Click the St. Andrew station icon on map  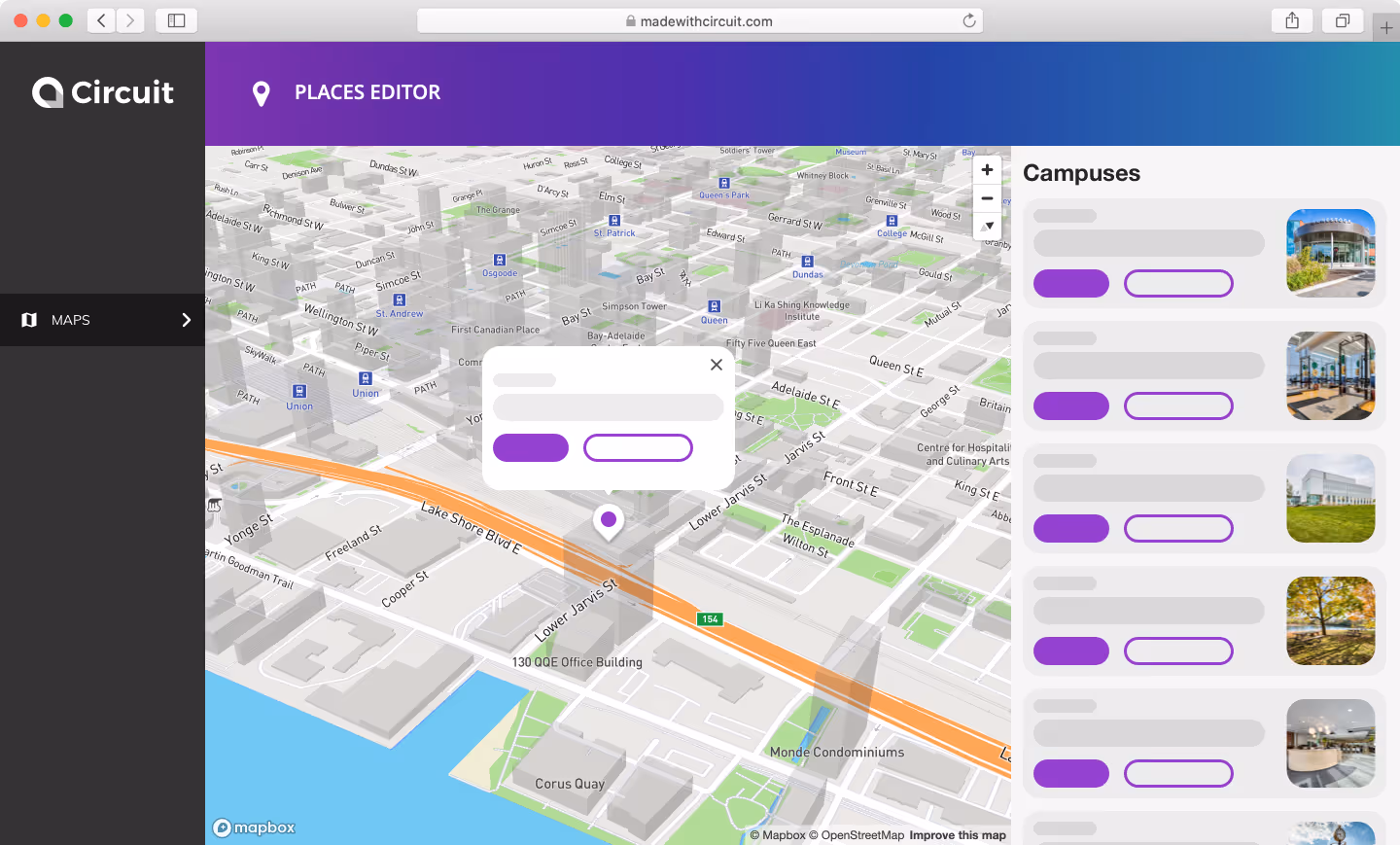400,299
